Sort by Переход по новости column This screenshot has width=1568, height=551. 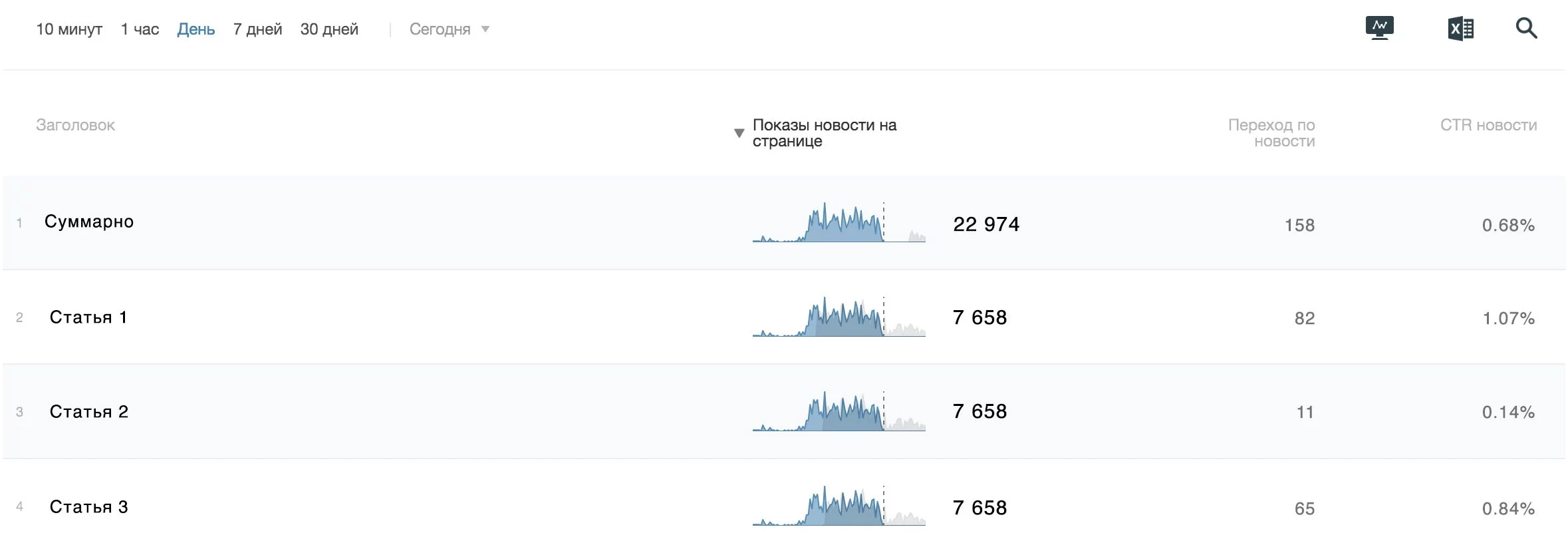pos(1271,133)
